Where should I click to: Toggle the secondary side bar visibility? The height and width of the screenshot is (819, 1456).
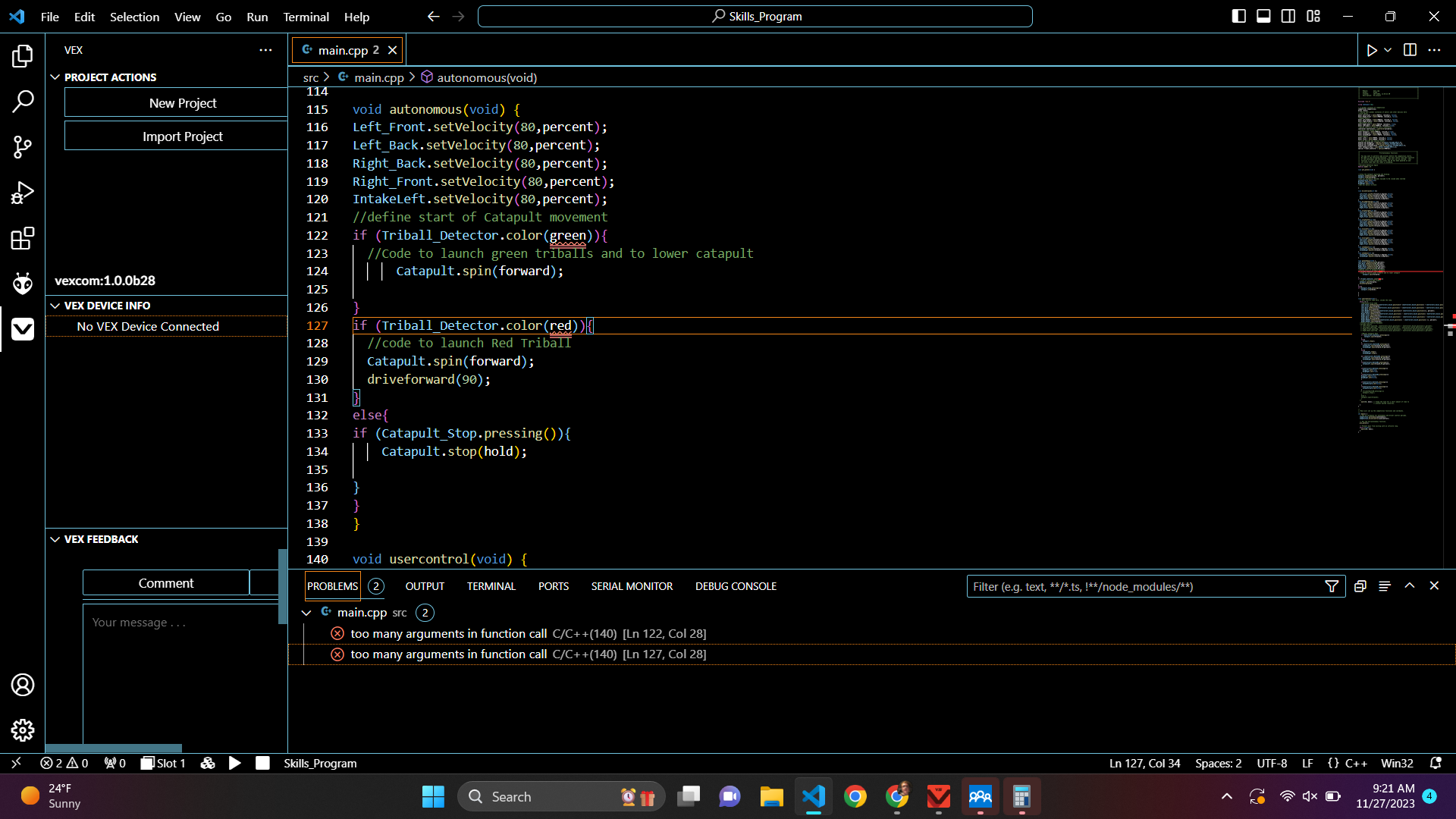(1288, 16)
